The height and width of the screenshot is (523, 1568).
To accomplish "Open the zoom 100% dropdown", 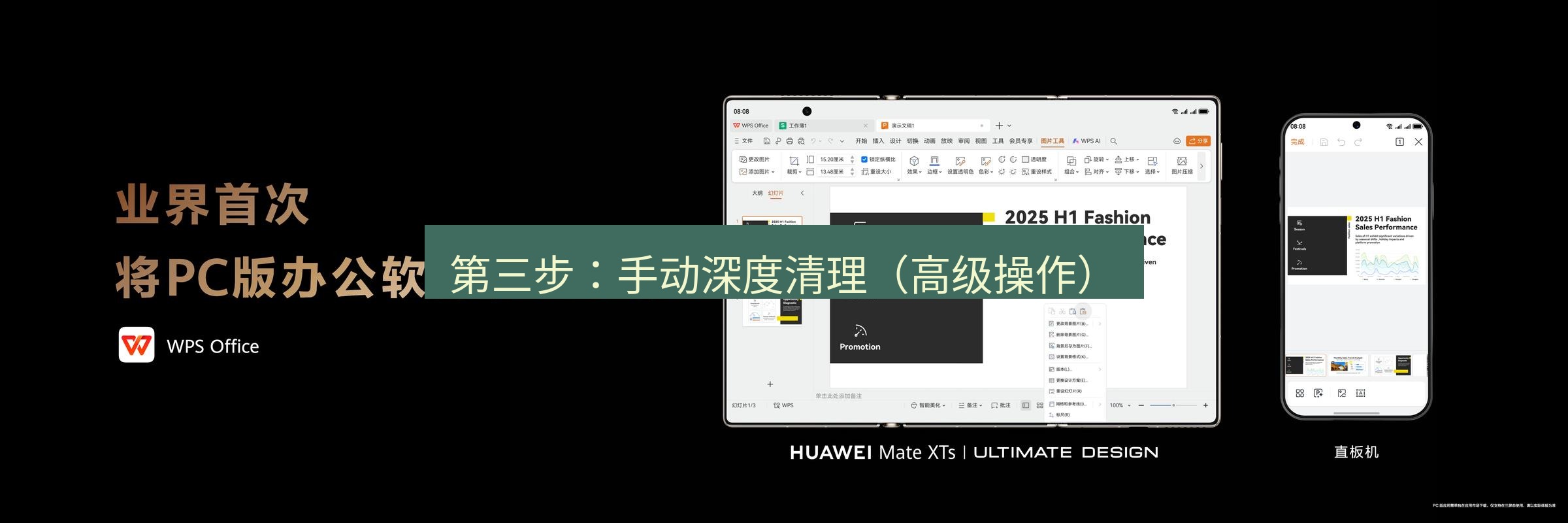I will [x=1120, y=405].
